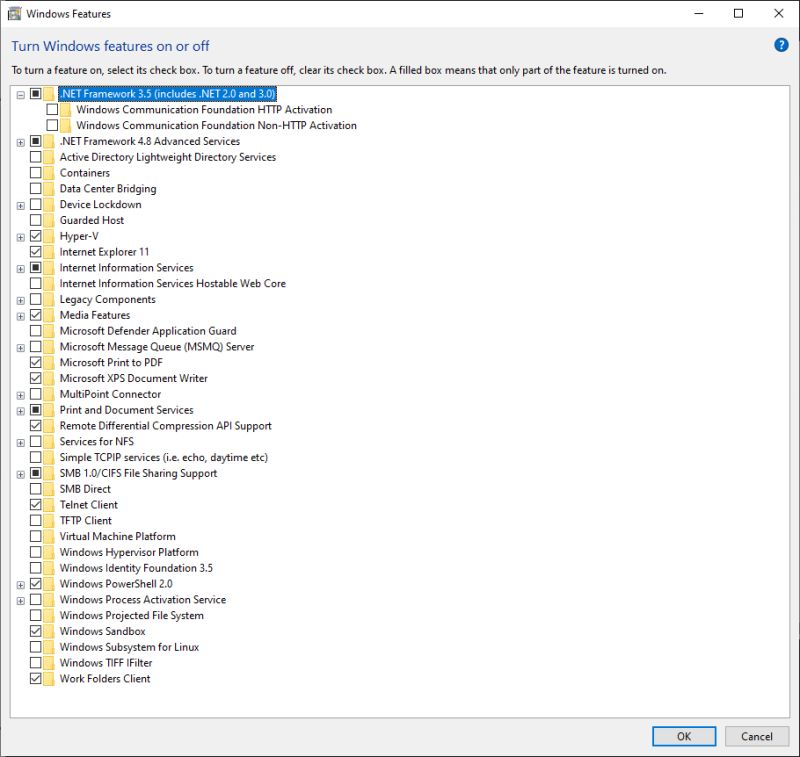Expand the Hyper-V tree node
The image size is (800, 757).
(21, 236)
